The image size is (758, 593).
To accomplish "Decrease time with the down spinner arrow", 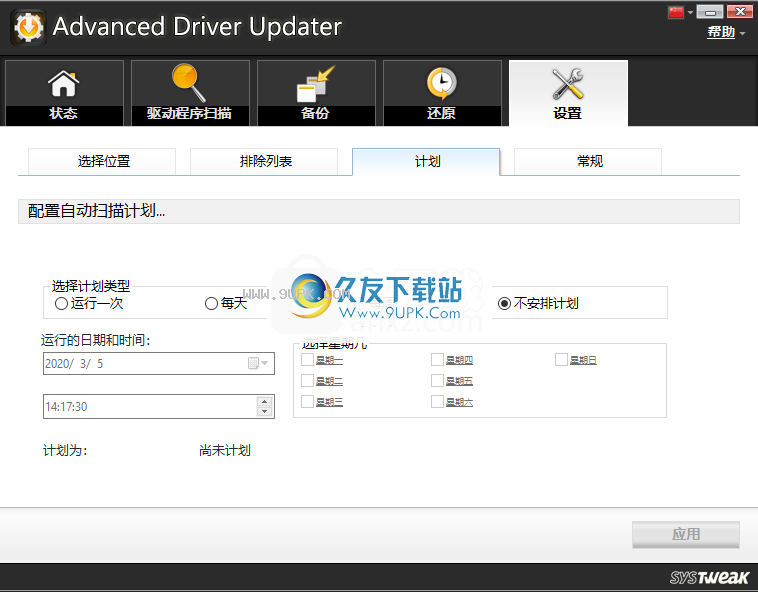I will [x=264, y=412].
